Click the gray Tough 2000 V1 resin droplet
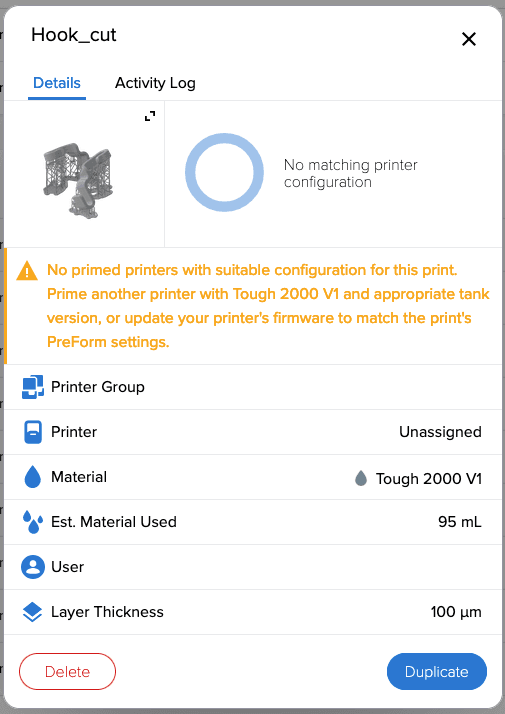Screen dimensions: 505x714 coord(361,479)
